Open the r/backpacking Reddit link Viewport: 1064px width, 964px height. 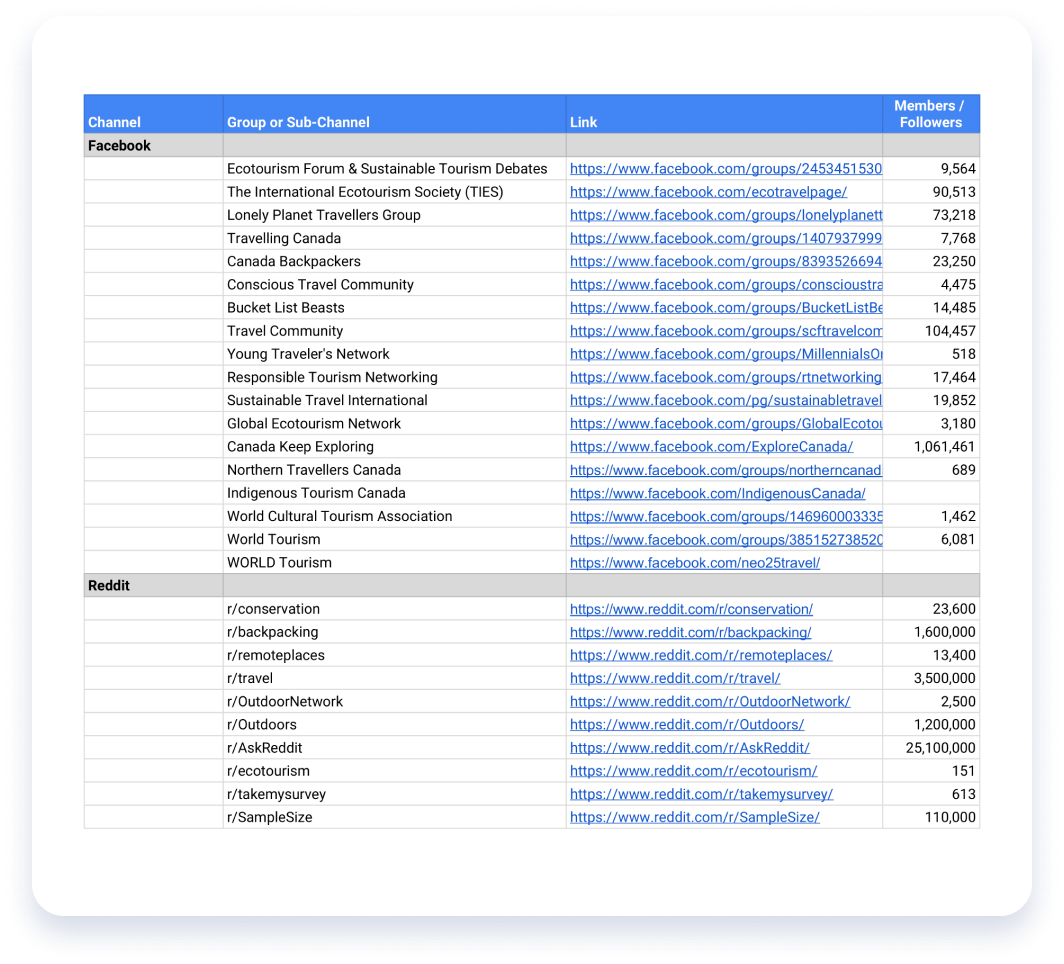pyautogui.click(x=690, y=632)
